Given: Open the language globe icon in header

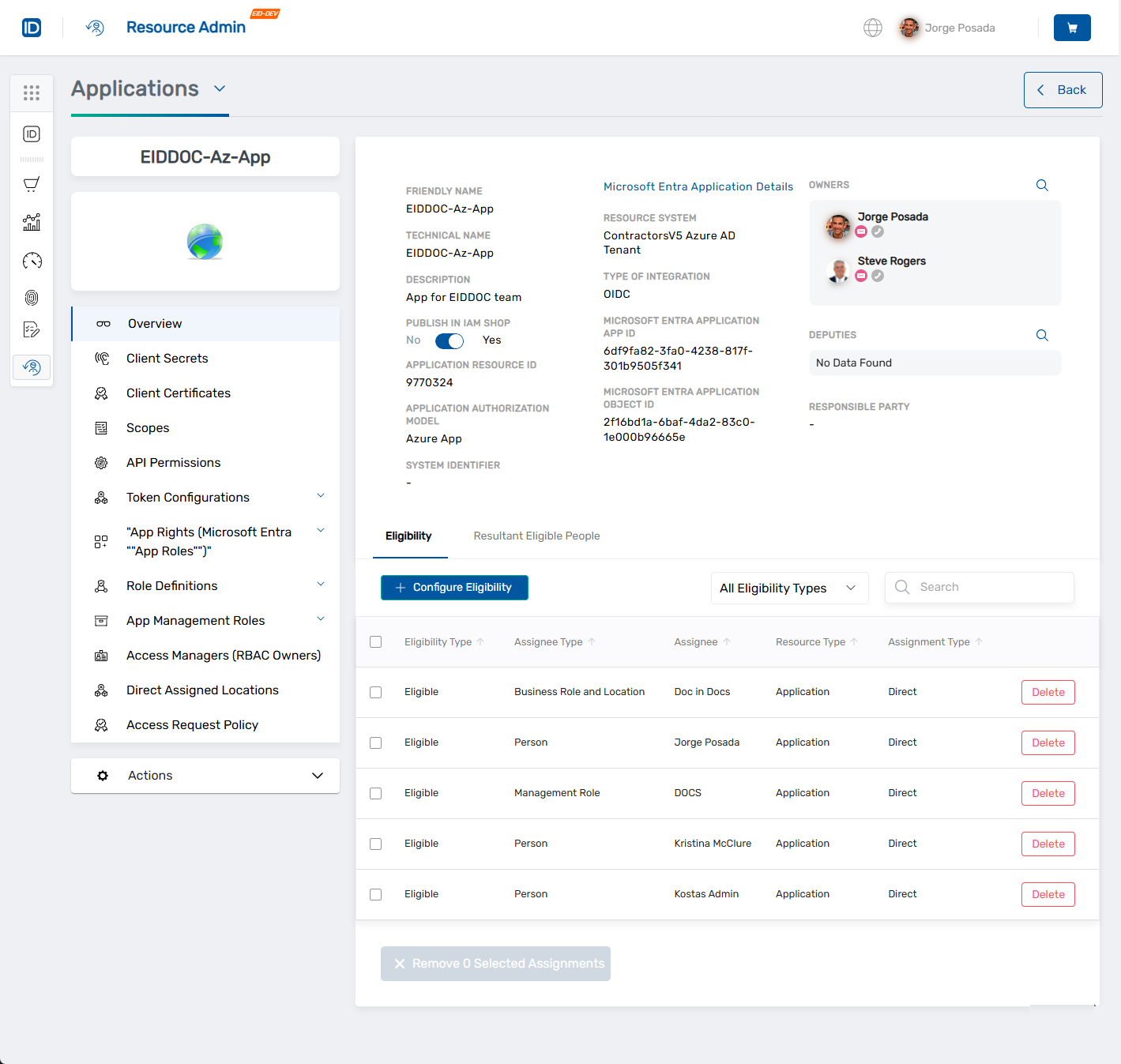Looking at the screenshot, I should 872,27.
